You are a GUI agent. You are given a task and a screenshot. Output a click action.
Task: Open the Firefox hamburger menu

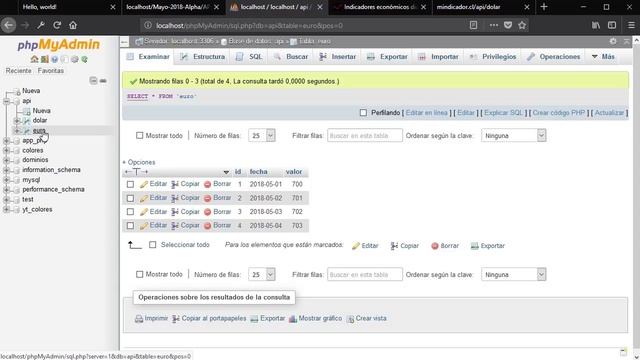631,25
